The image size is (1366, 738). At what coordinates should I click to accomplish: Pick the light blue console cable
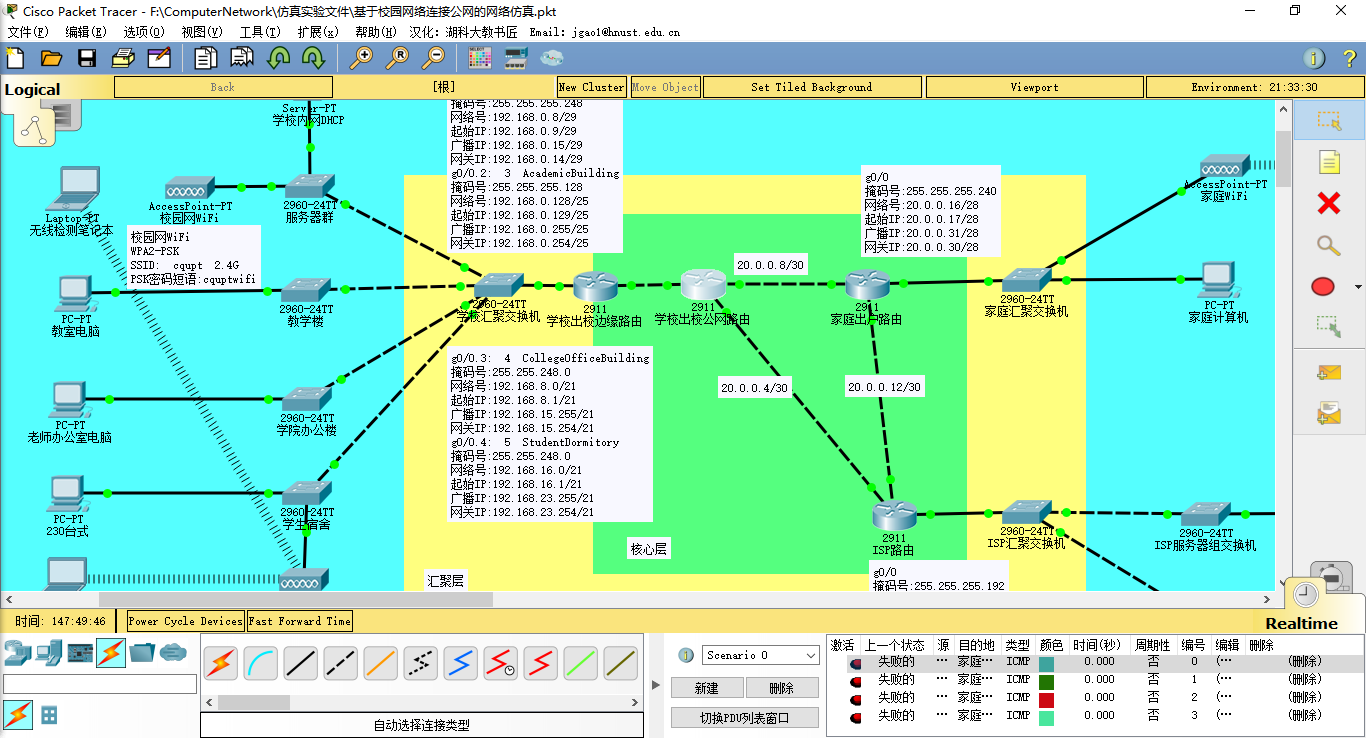[261, 662]
